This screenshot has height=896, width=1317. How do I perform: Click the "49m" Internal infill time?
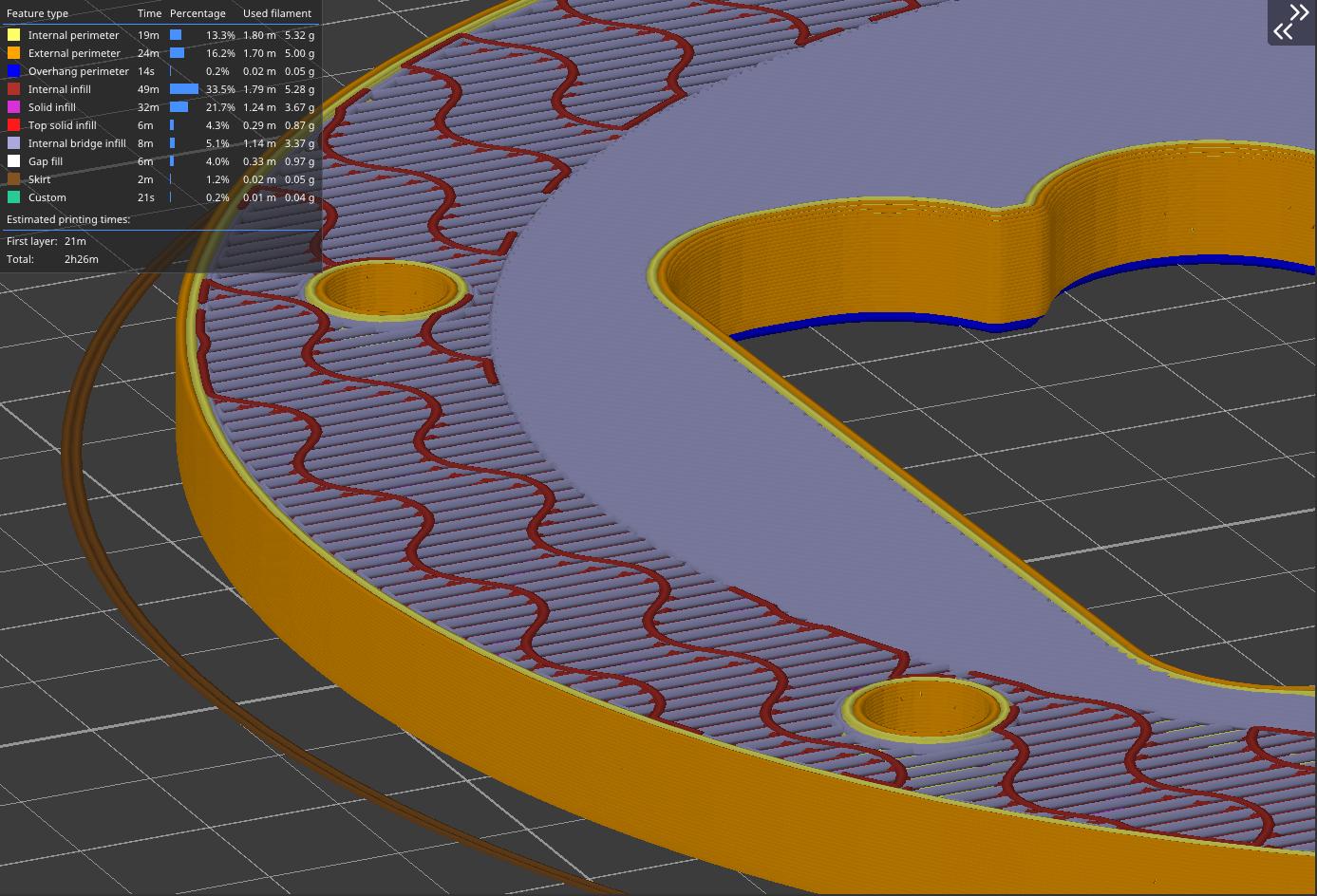click(x=148, y=89)
